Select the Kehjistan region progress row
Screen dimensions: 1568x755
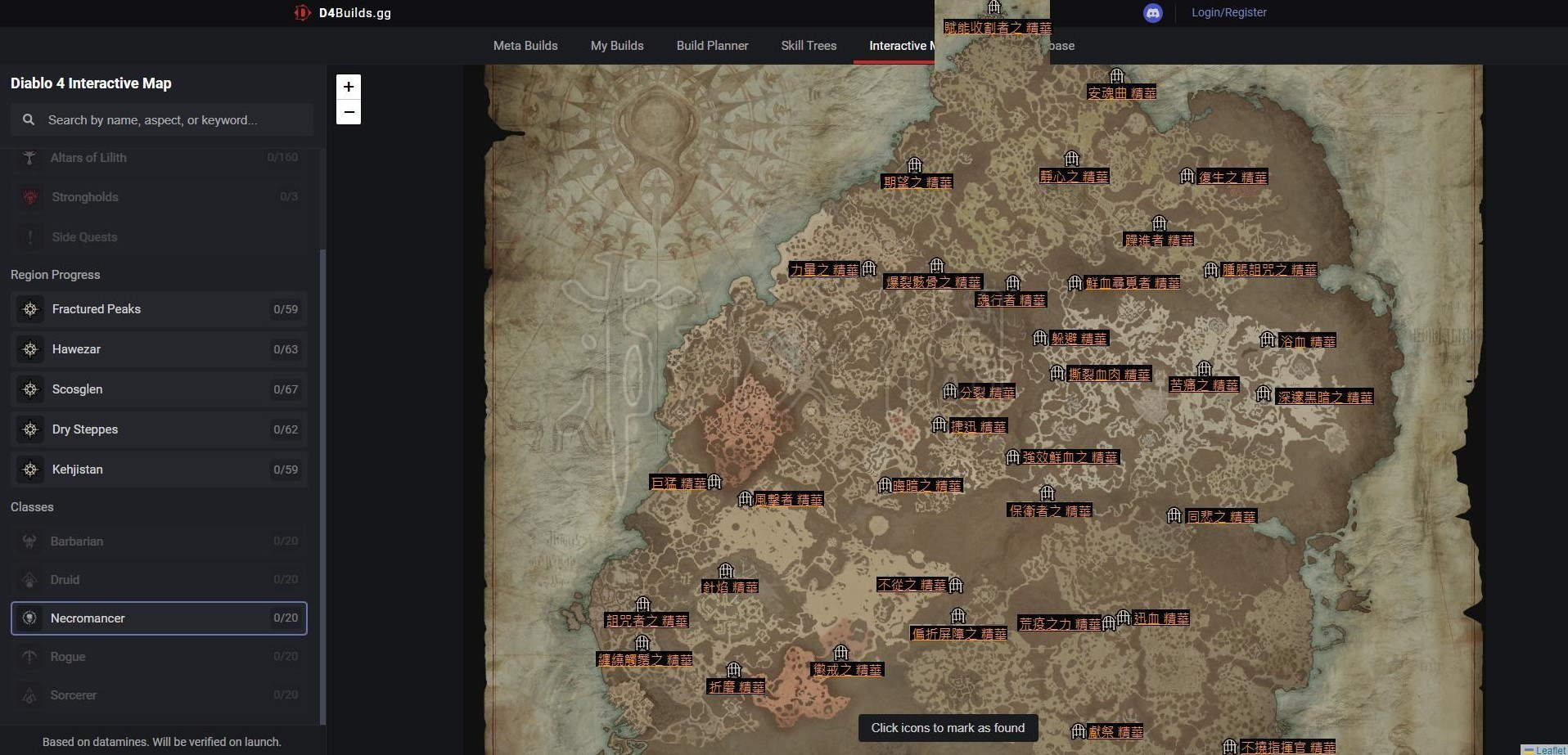coord(159,470)
